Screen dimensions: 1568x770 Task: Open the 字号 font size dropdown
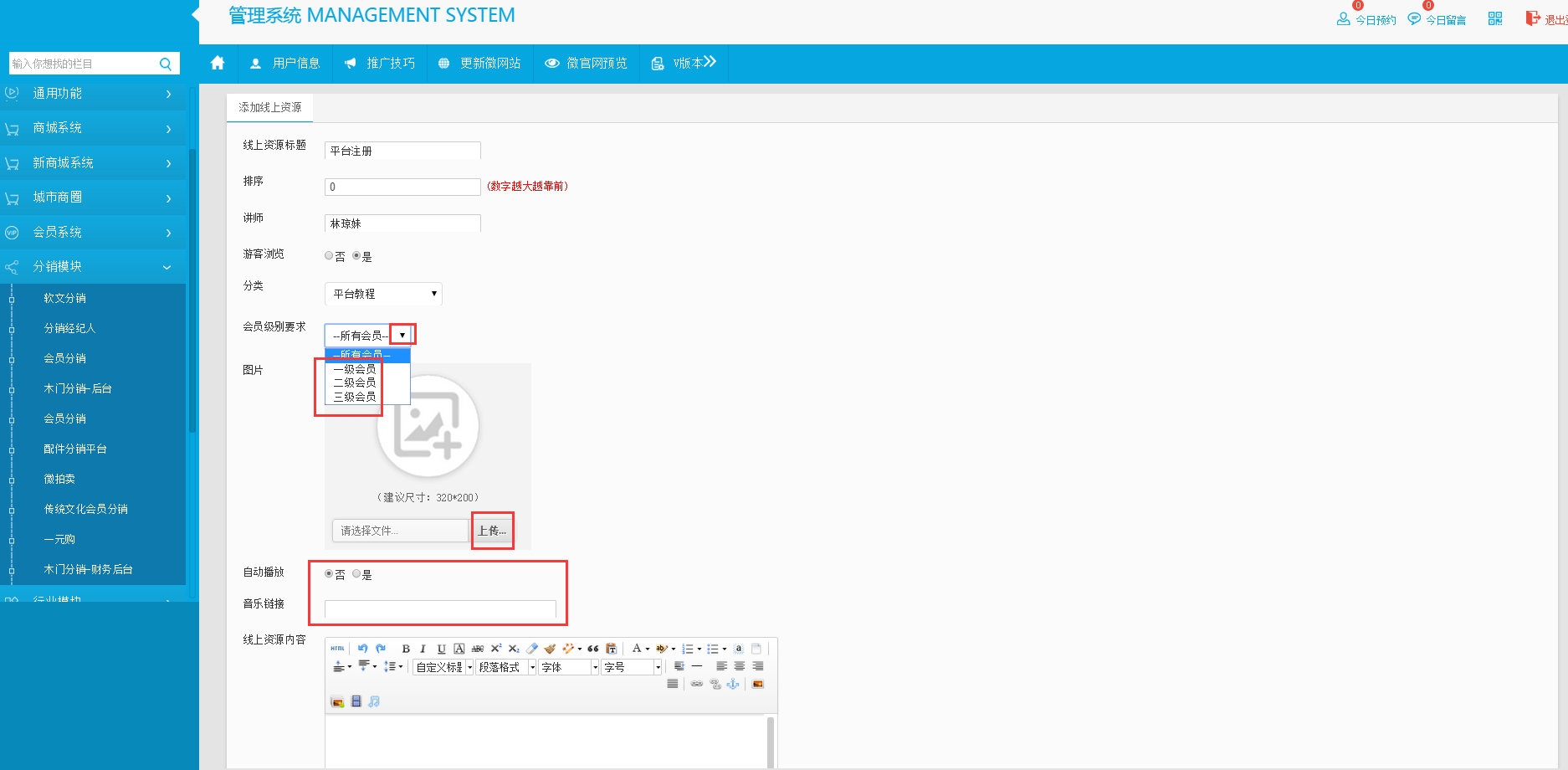(632, 667)
